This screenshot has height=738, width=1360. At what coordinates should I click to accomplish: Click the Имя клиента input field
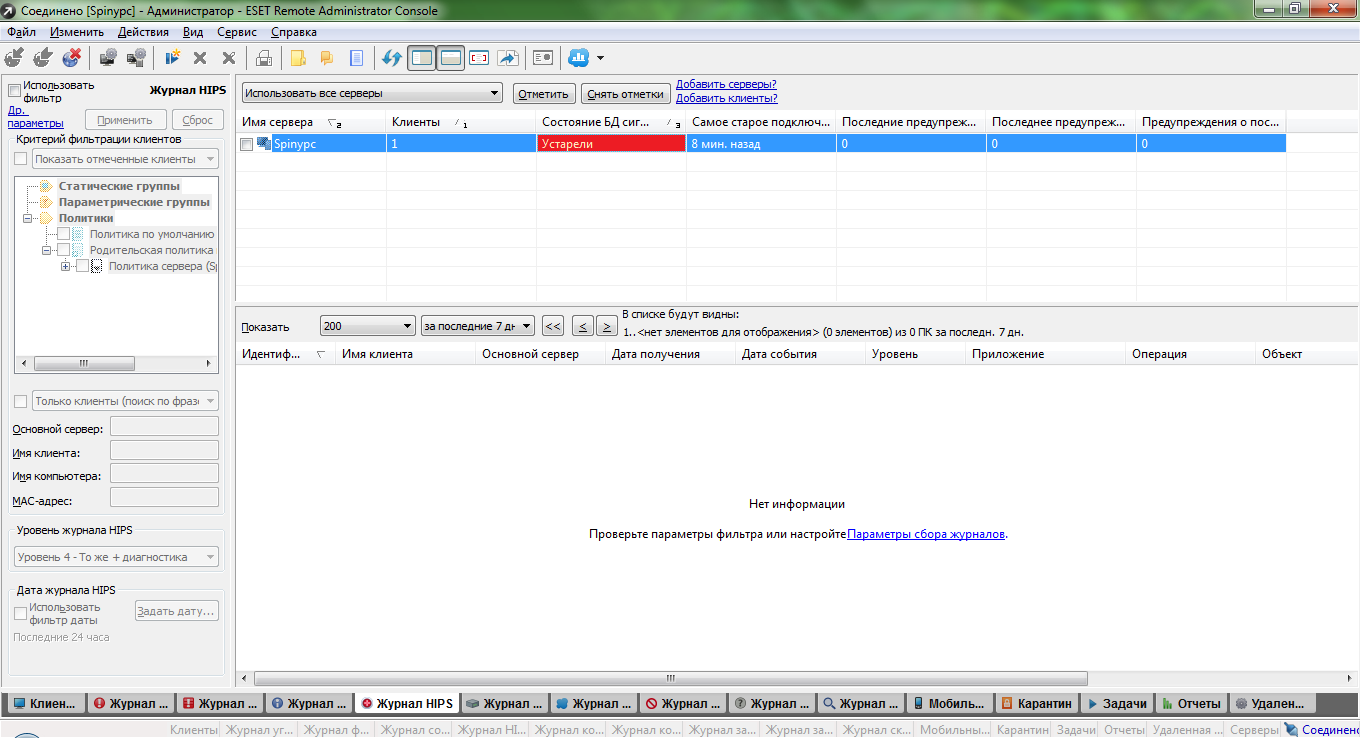(164, 452)
